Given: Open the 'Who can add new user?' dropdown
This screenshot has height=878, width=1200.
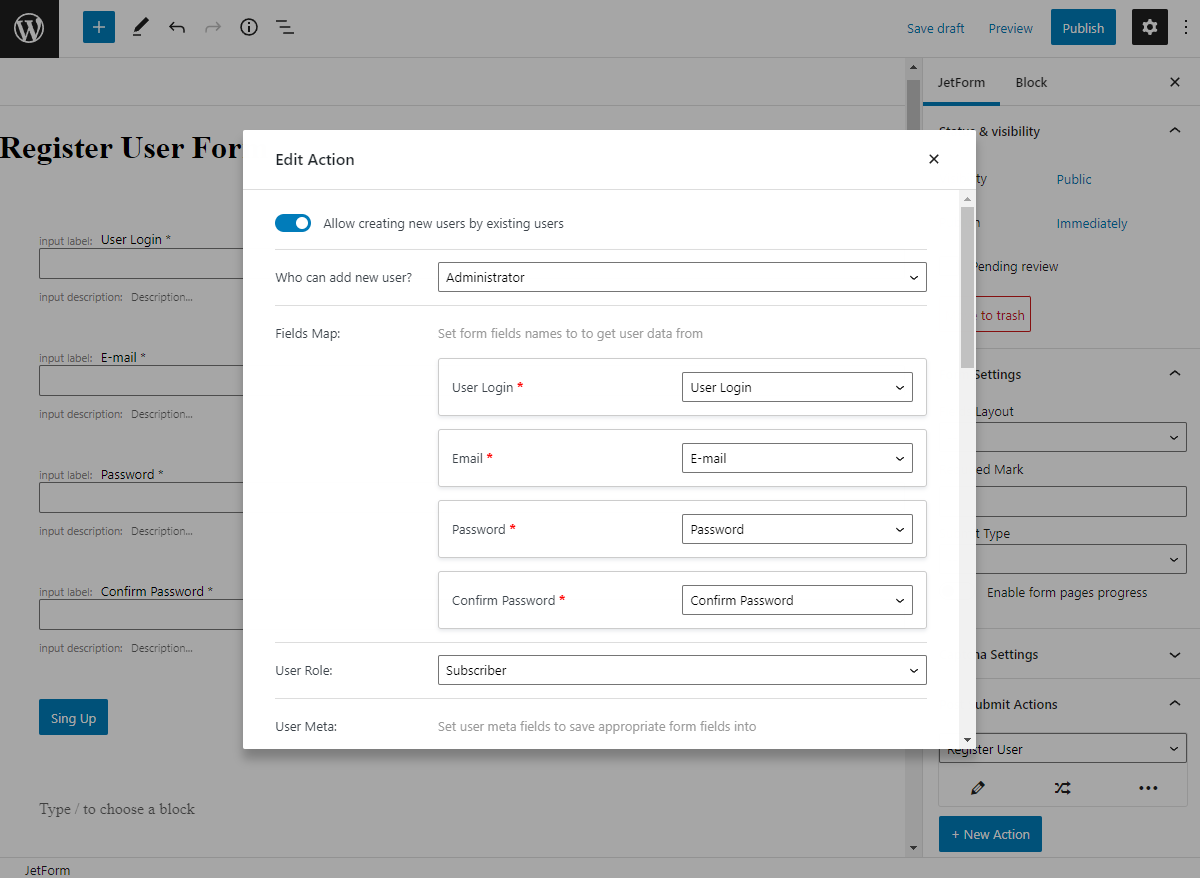Looking at the screenshot, I should point(682,277).
